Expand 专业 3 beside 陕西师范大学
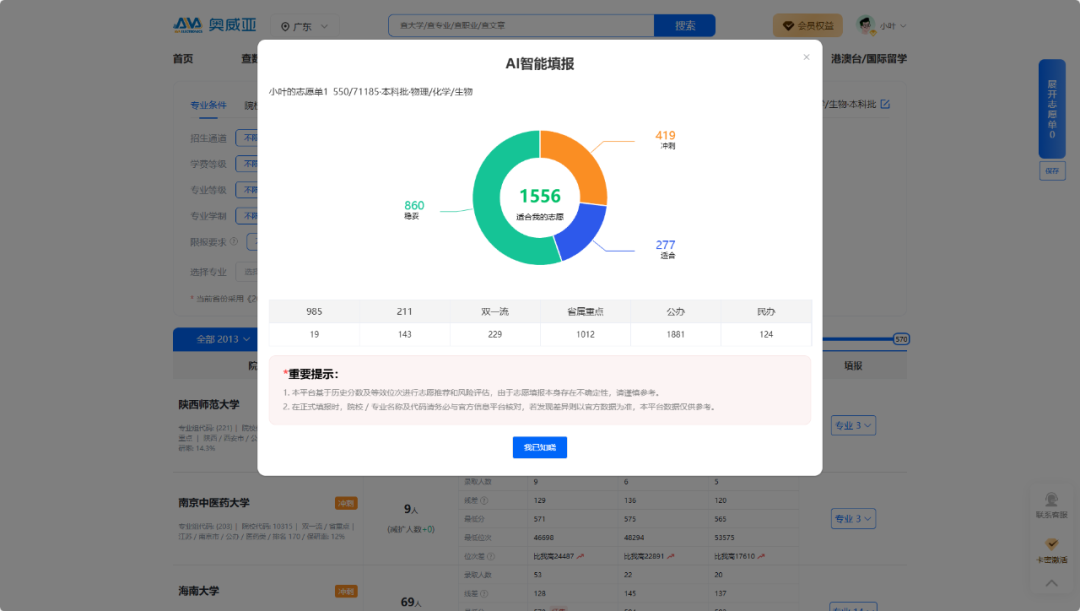 [x=852, y=424]
